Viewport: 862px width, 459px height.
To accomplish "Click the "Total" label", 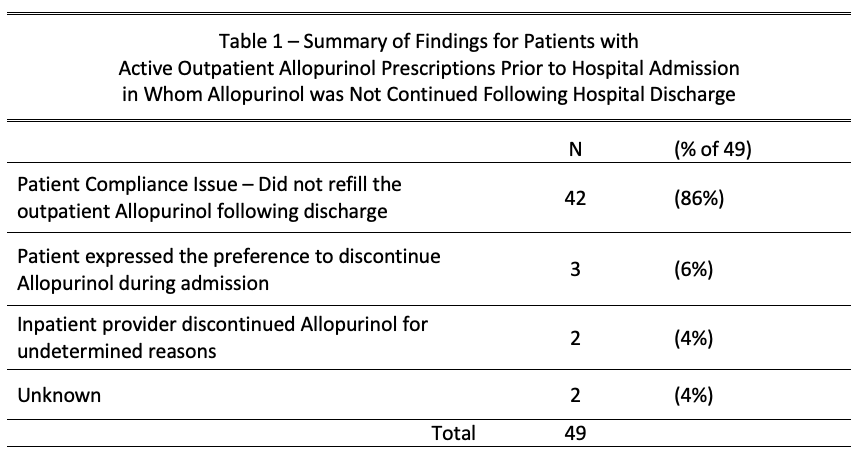I will point(453,433).
